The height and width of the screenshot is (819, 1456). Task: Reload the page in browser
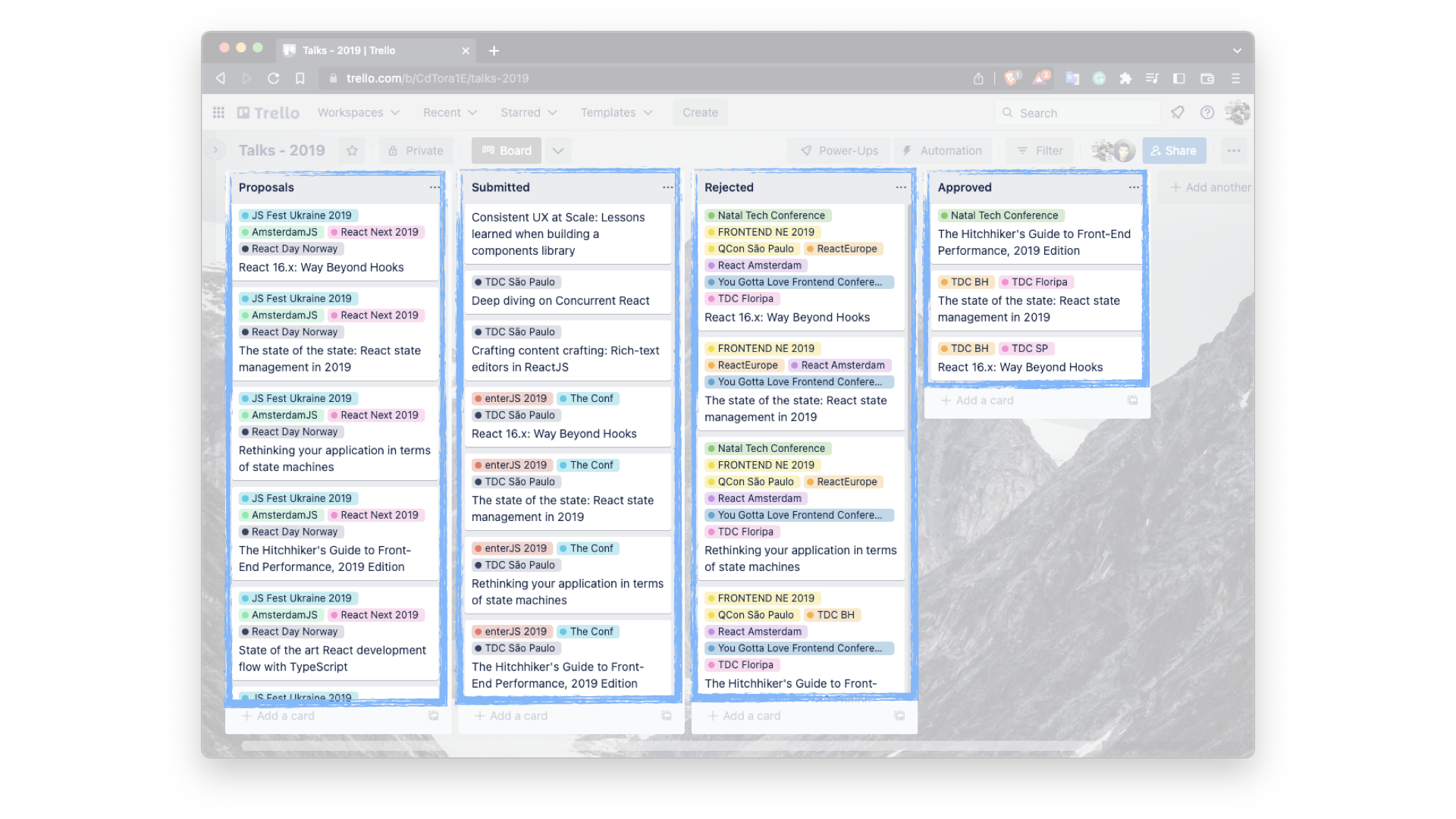click(x=274, y=78)
